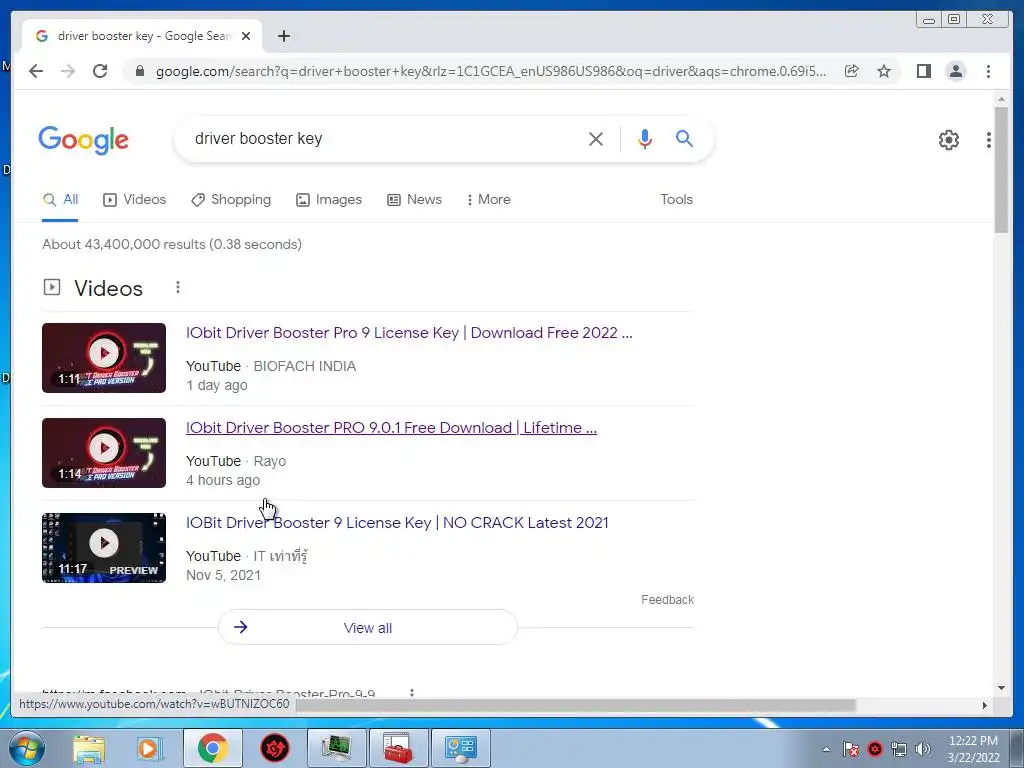This screenshot has height=768, width=1024.
Task: Click the red Driver Booster tray icon
Action: point(875,749)
